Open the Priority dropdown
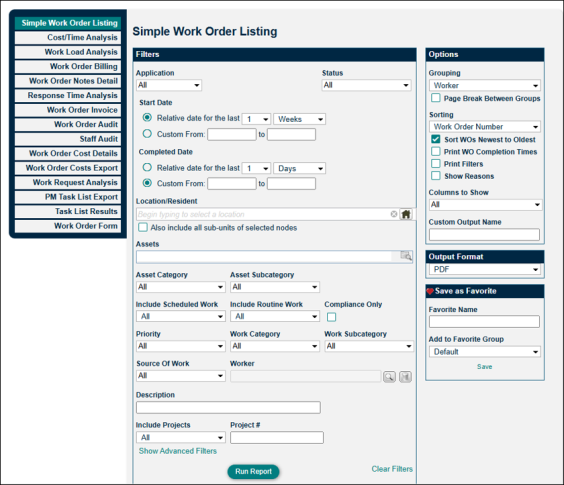The width and height of the screenshot is (564, 485). (181, 346)
